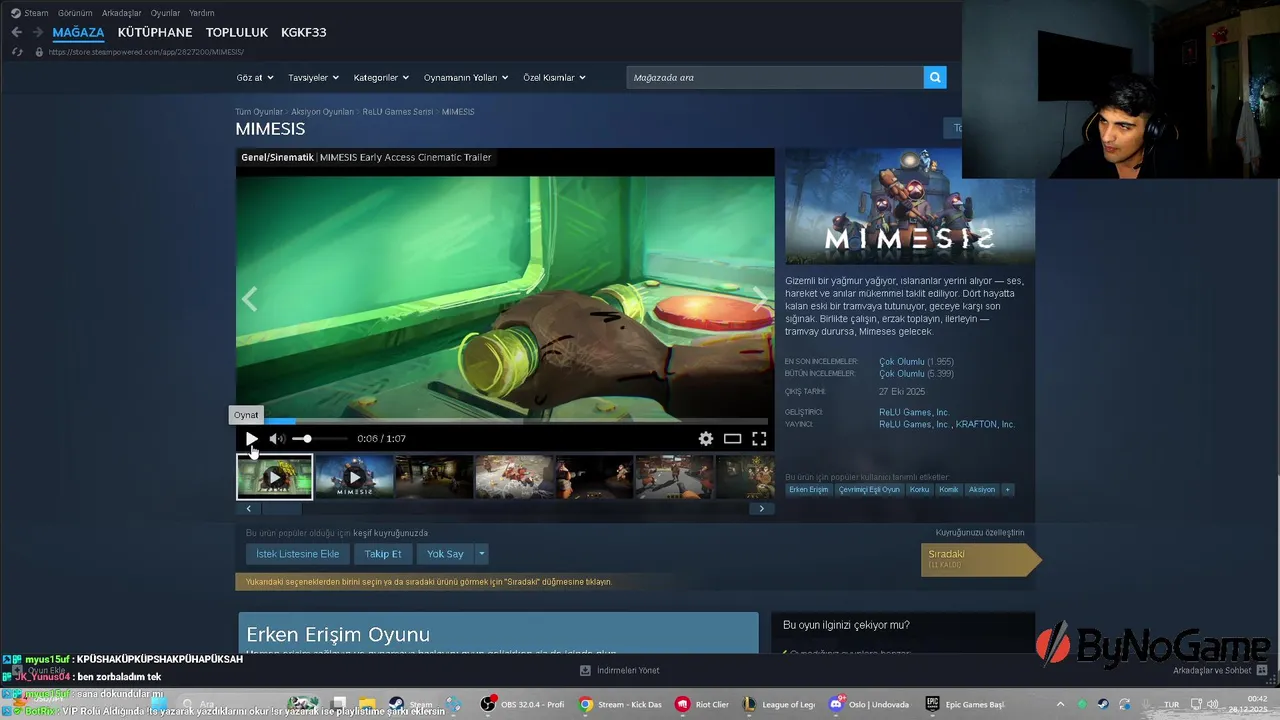Open Riot Client in the taskbar
1280x720 pixels.
(x=702, y=704)
